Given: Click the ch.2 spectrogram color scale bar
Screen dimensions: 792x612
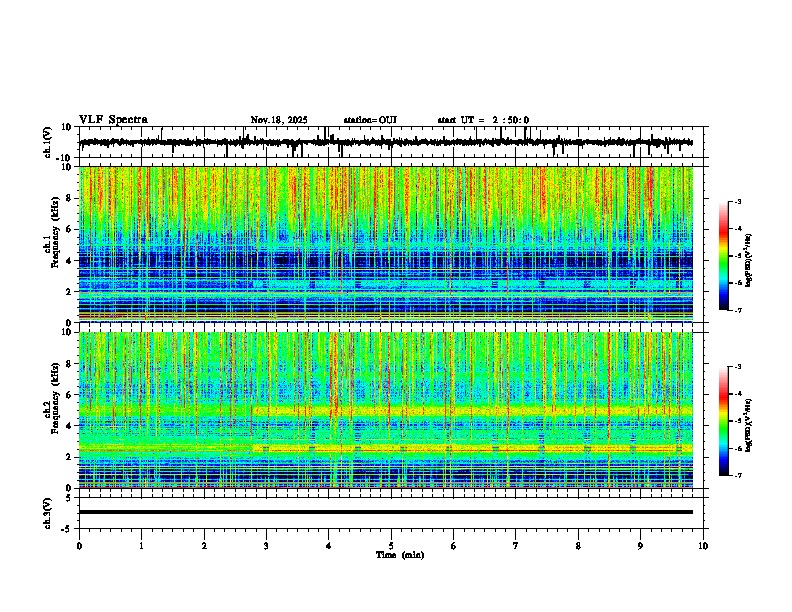Looking at the screenshot, I should (724, 421).
